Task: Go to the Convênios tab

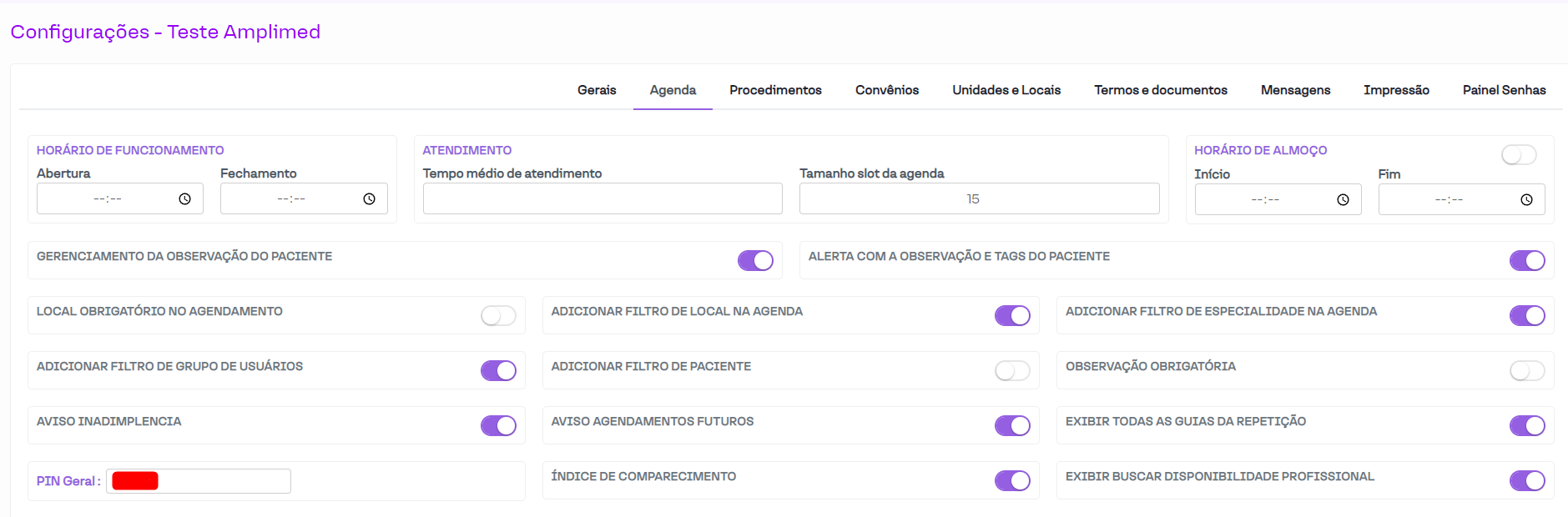Action: point(886,90)
